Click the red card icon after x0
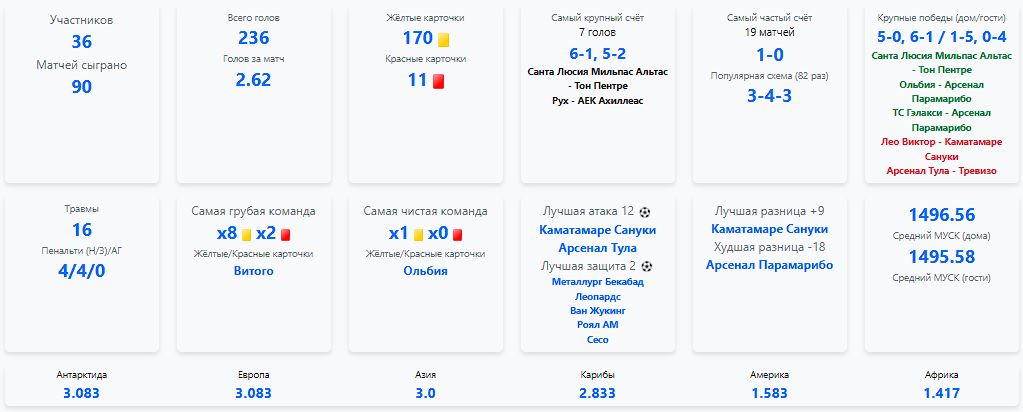1023x412 pixels. (x=457, y=234)
